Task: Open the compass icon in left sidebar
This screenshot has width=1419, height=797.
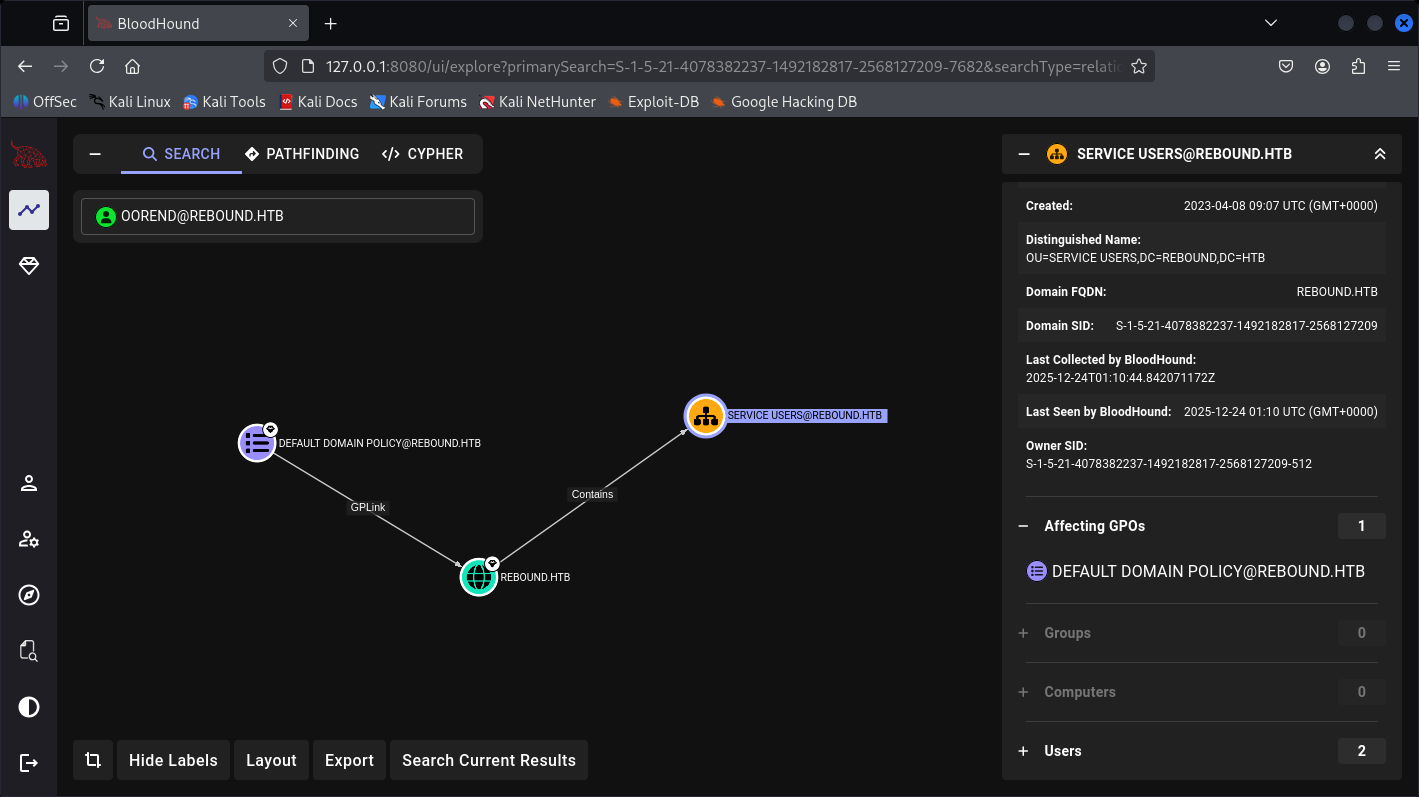Action: [x=29, y=596]
